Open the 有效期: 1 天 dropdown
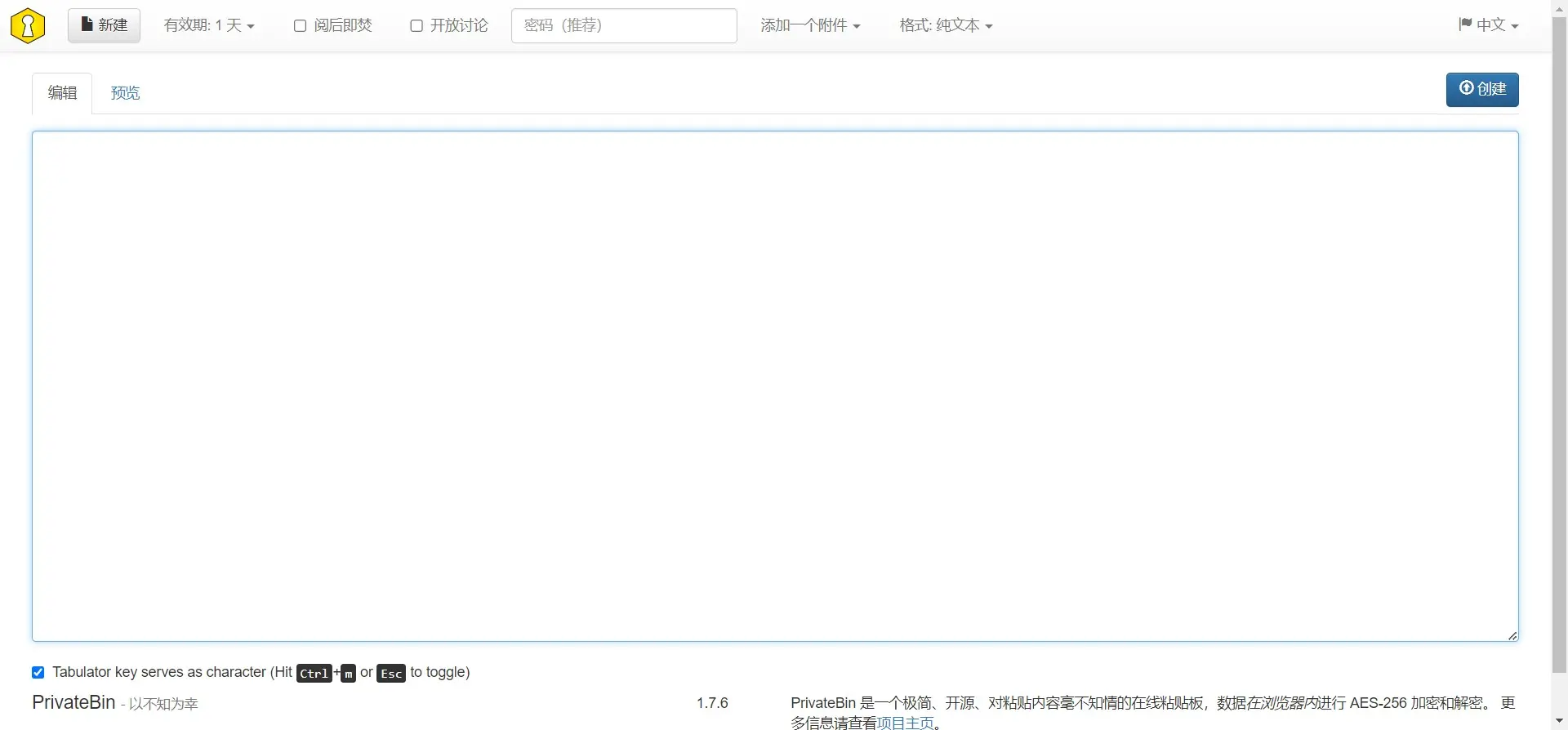 point(209,25)
